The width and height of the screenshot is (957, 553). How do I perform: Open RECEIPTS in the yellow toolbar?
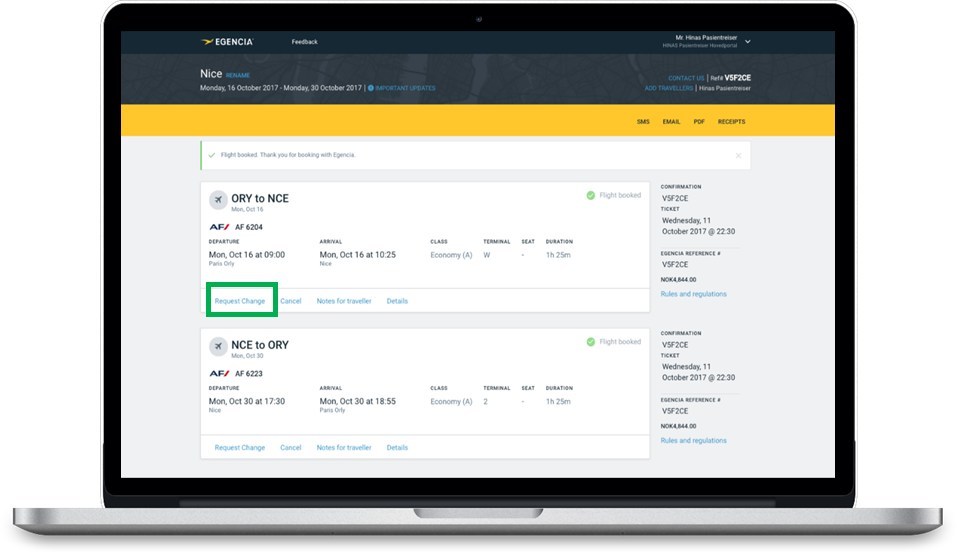pos(731,122)
